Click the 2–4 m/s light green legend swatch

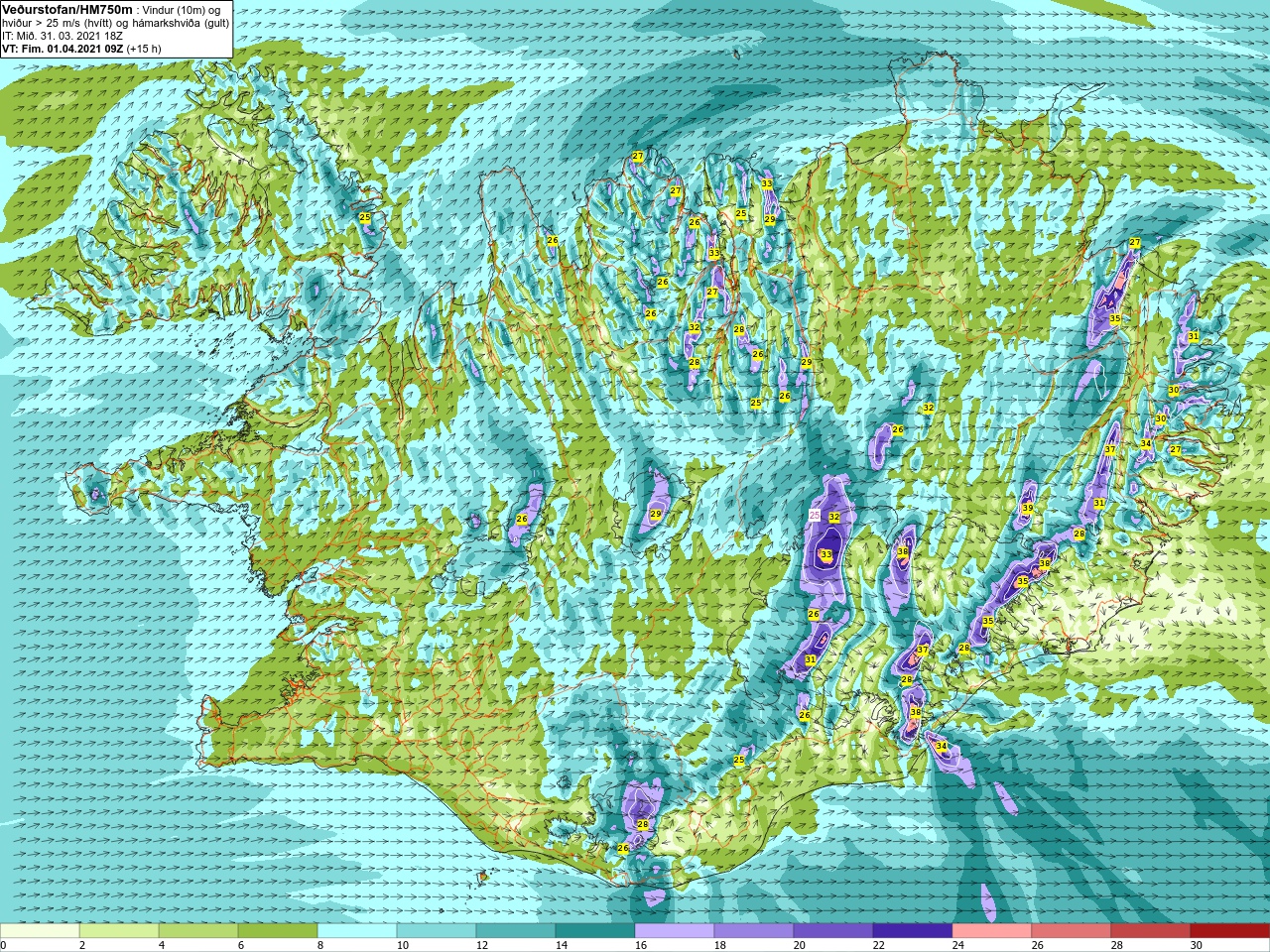click(119, 931)
